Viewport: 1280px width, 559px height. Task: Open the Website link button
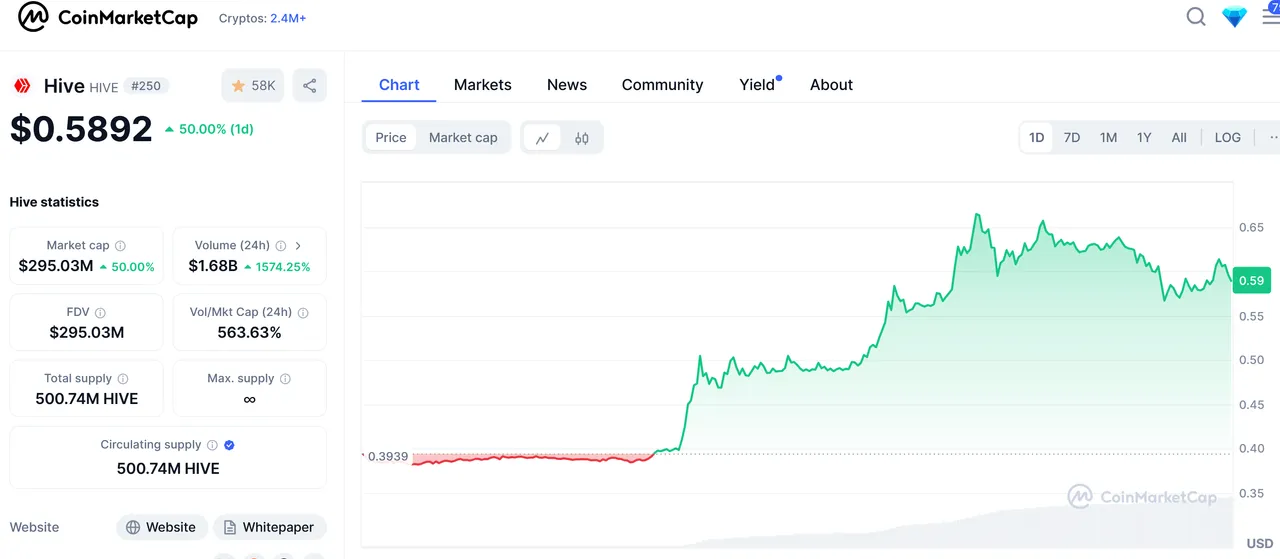coord(162,527)
